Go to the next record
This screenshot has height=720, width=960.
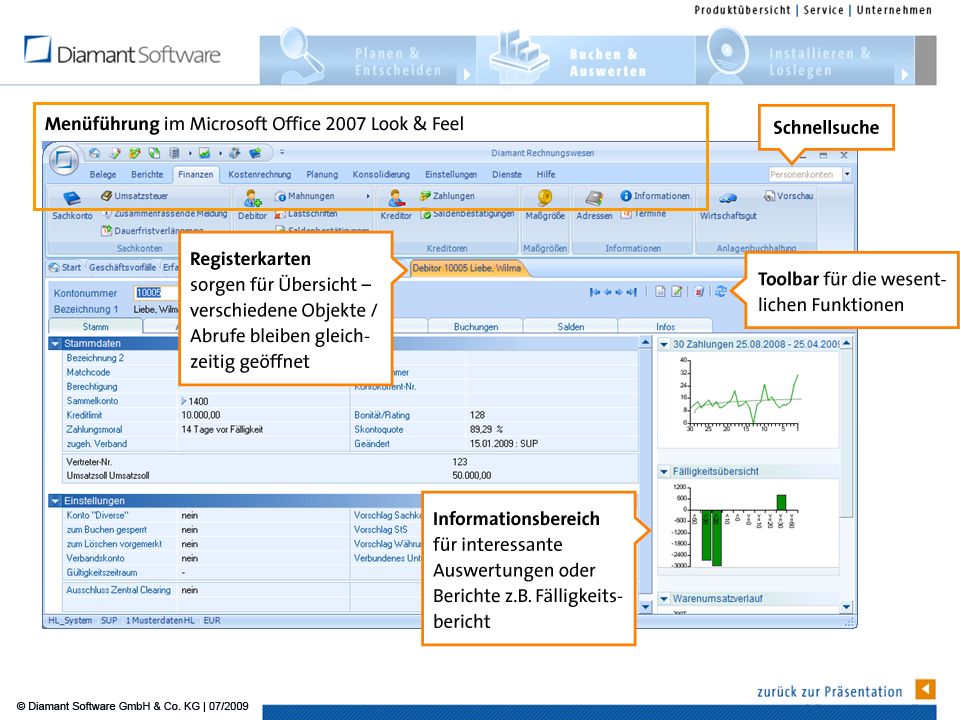(619, 292)
